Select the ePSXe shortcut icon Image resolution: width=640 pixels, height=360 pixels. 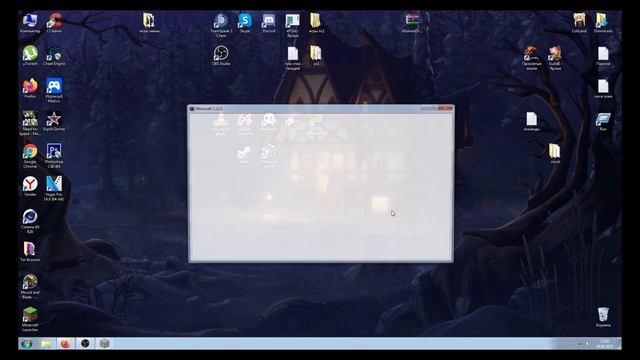pos(293,25)
